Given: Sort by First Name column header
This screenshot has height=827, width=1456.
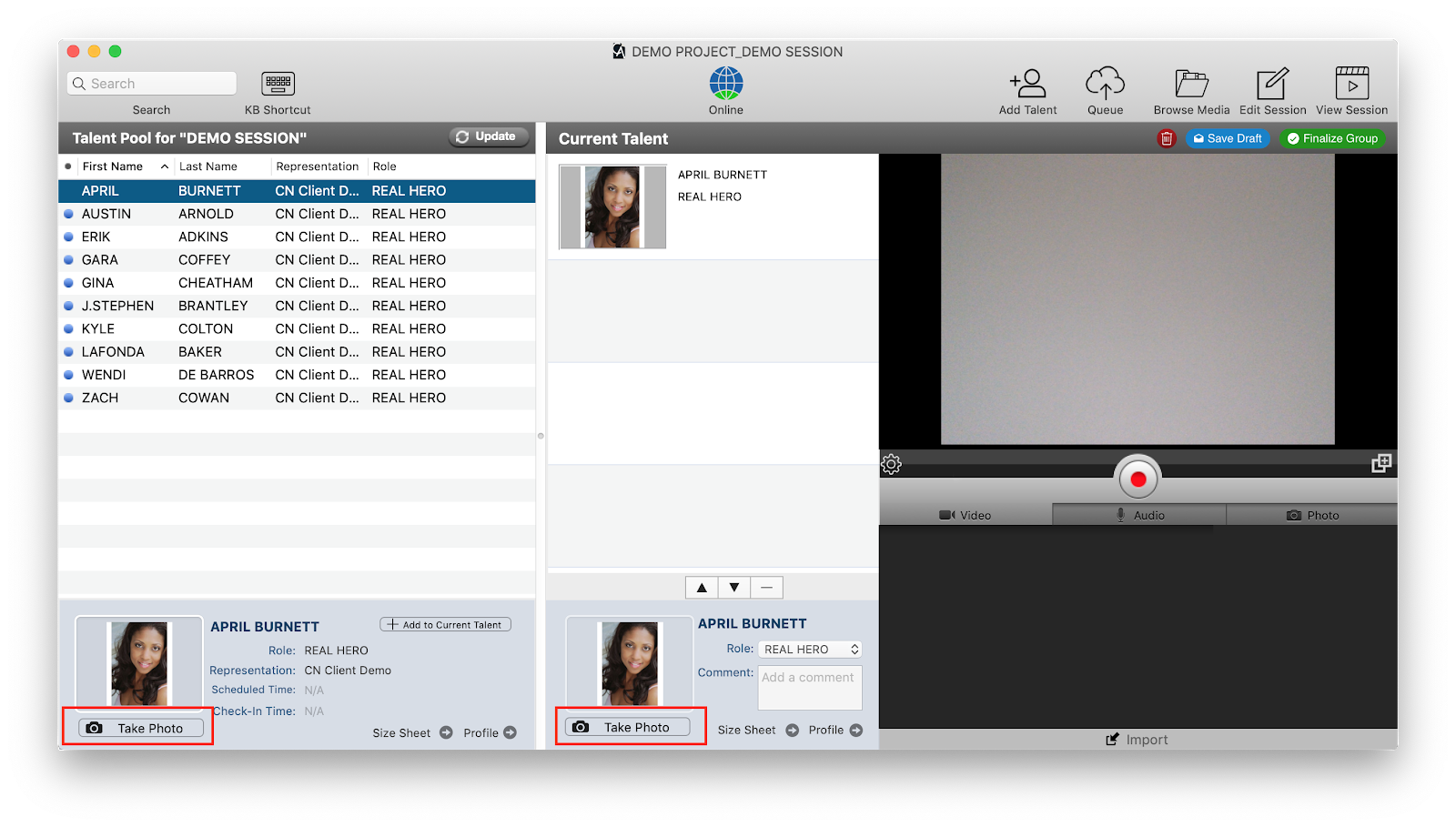Looking at the screenshot, I should [113, 166].
